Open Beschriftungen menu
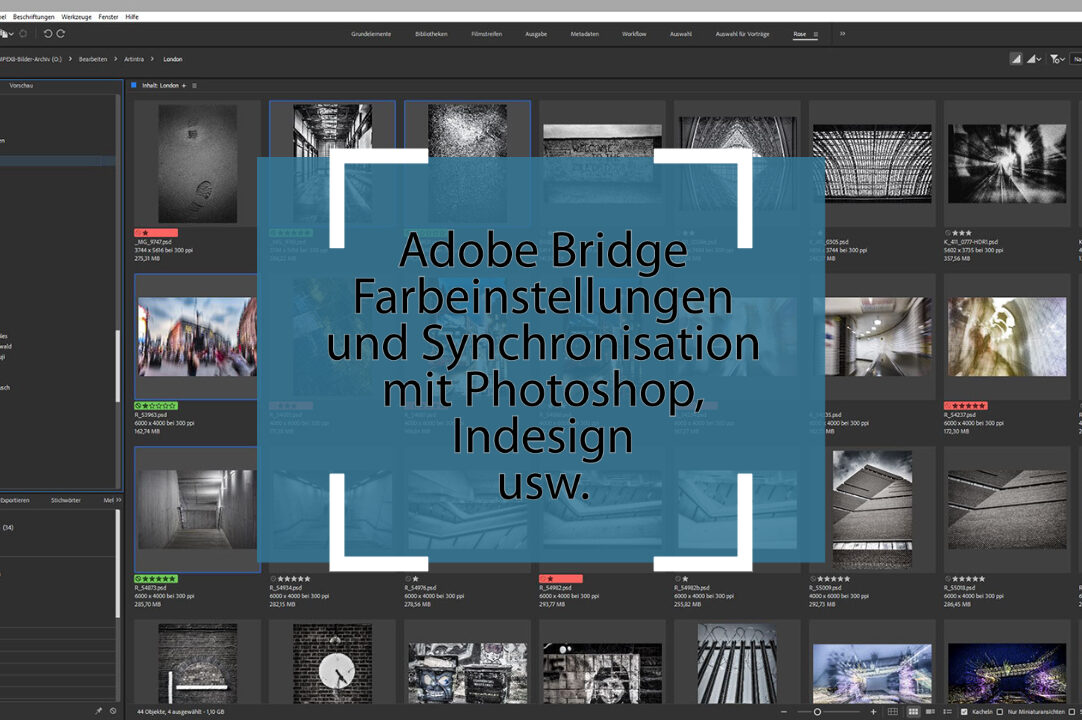The width and height of the screenshot is (1082, 720). (33, 17)
